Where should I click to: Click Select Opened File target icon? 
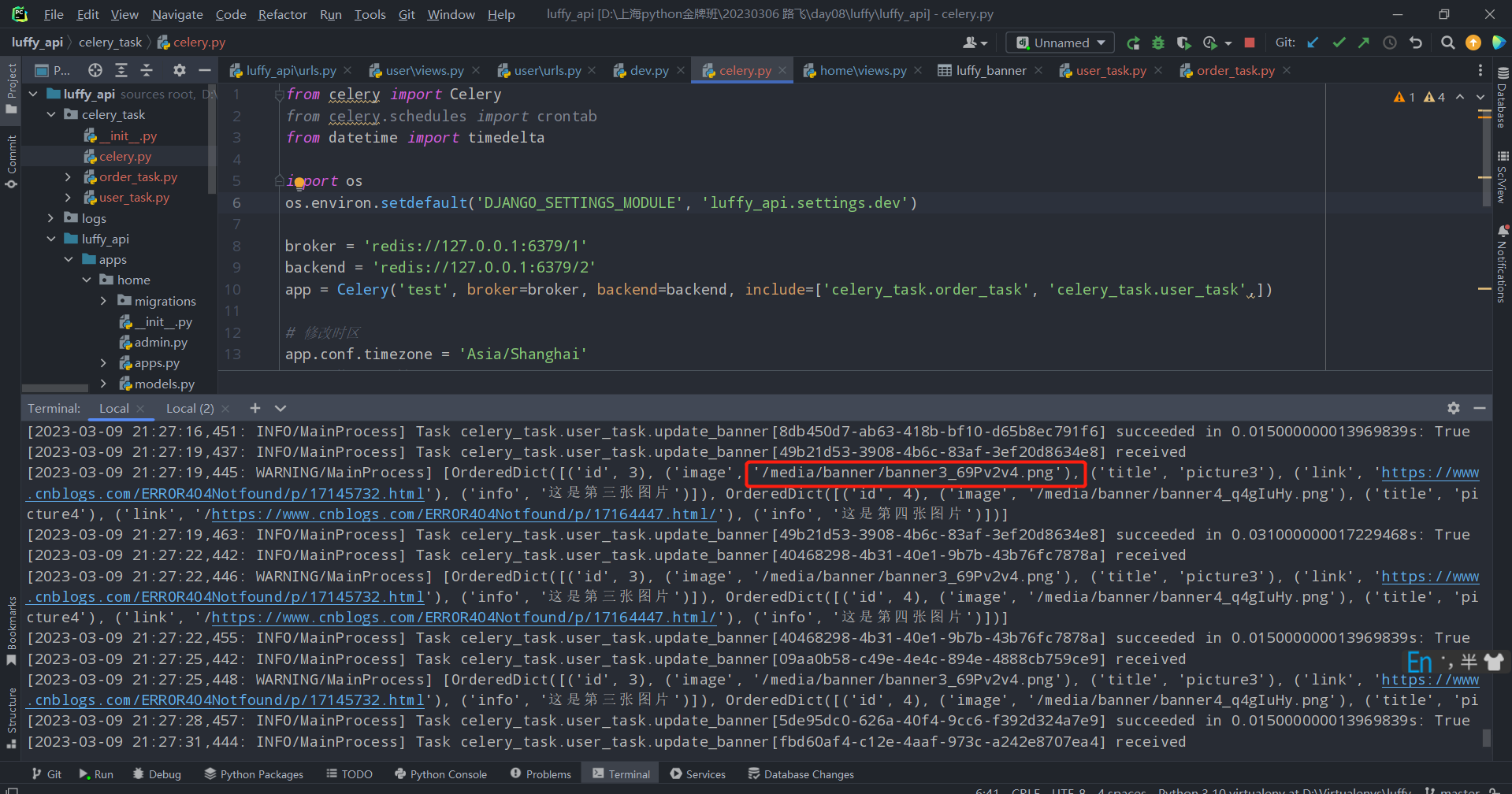[x=95, y=70]
